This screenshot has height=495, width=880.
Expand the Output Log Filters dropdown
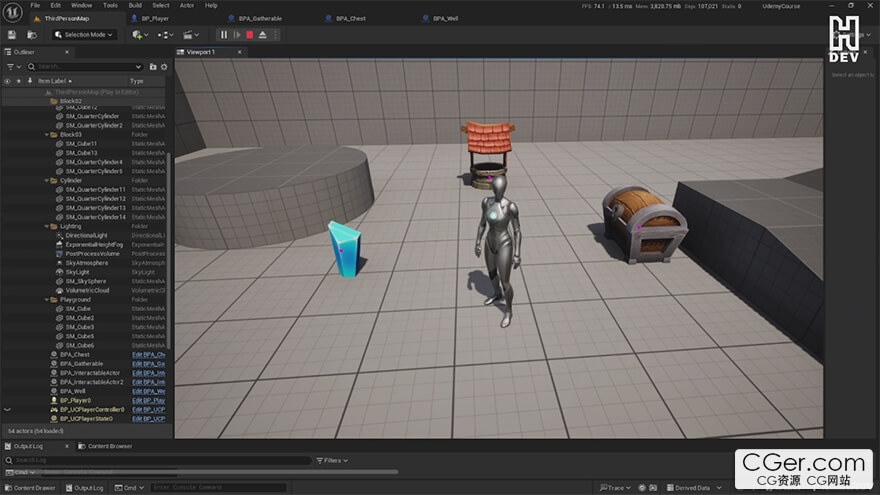click(x=332, y=461)
